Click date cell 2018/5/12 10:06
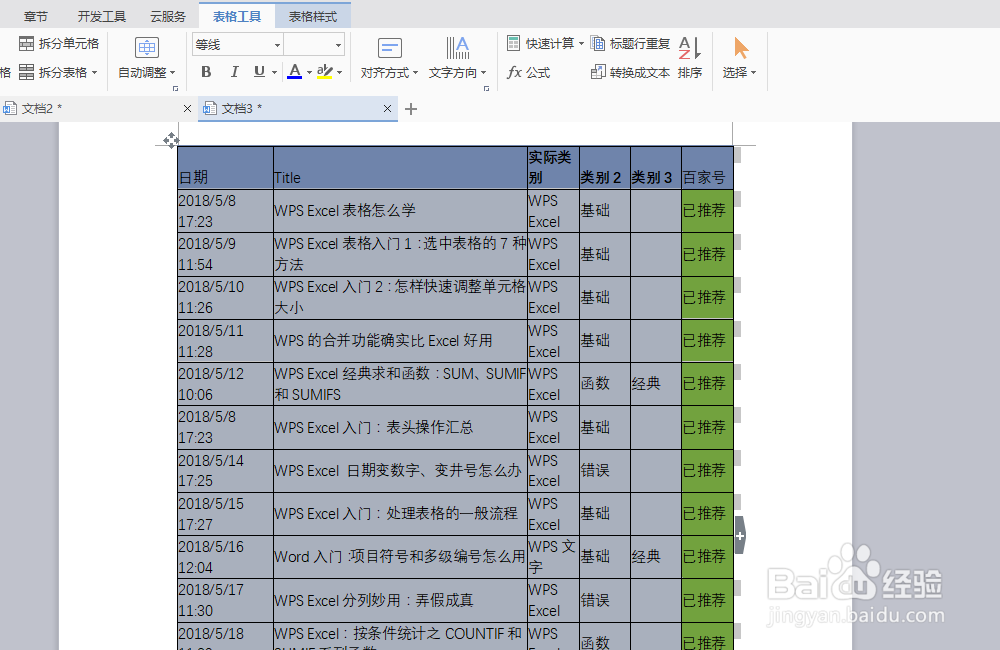 [x=226, y=384]
